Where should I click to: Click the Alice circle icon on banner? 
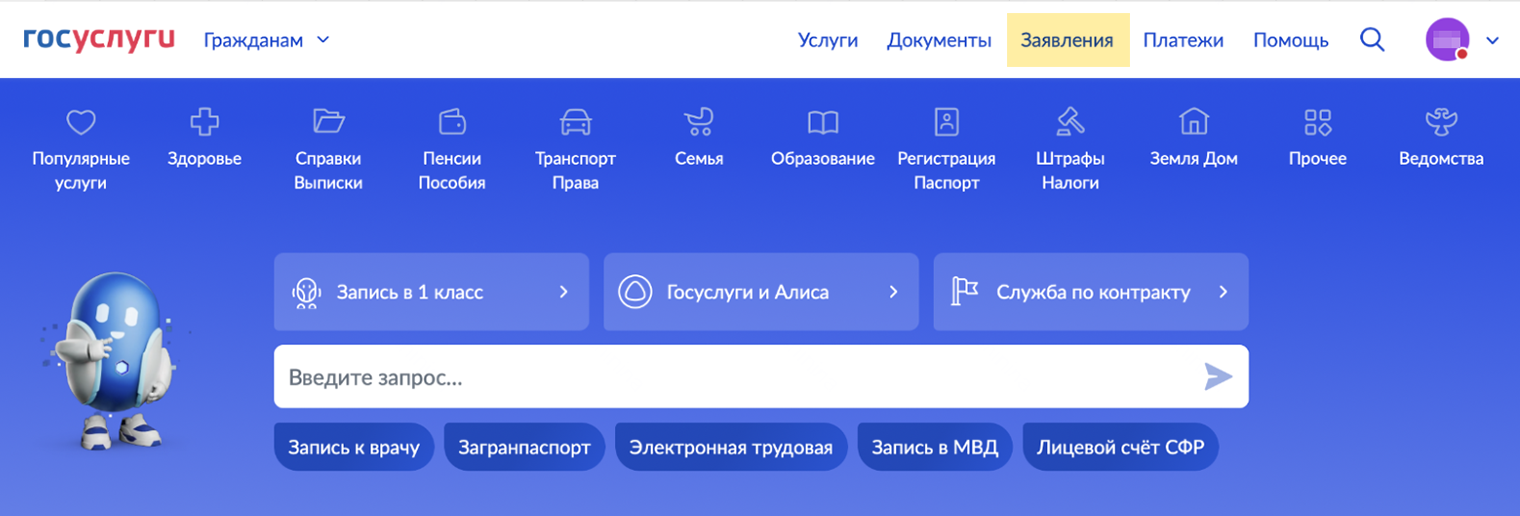pos(635,292)
